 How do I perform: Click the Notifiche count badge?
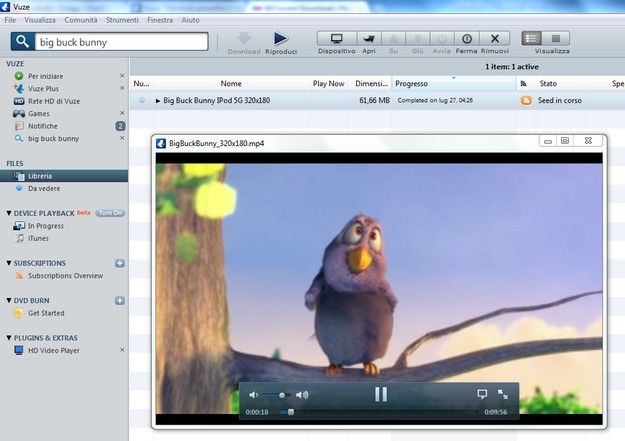click(120, 126)
